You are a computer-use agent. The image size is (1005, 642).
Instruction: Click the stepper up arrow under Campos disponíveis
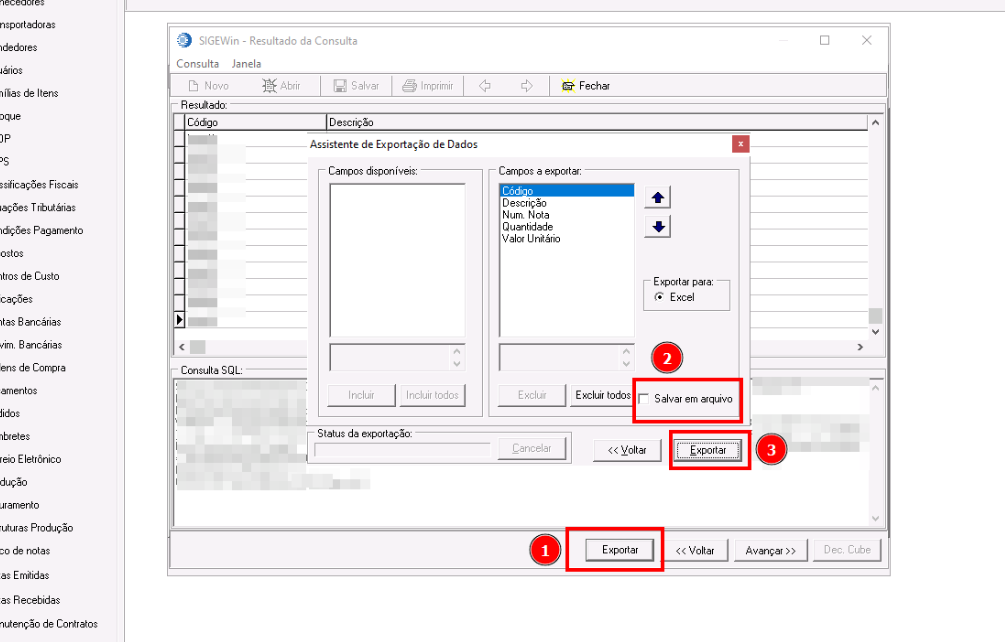coord(457,351)
